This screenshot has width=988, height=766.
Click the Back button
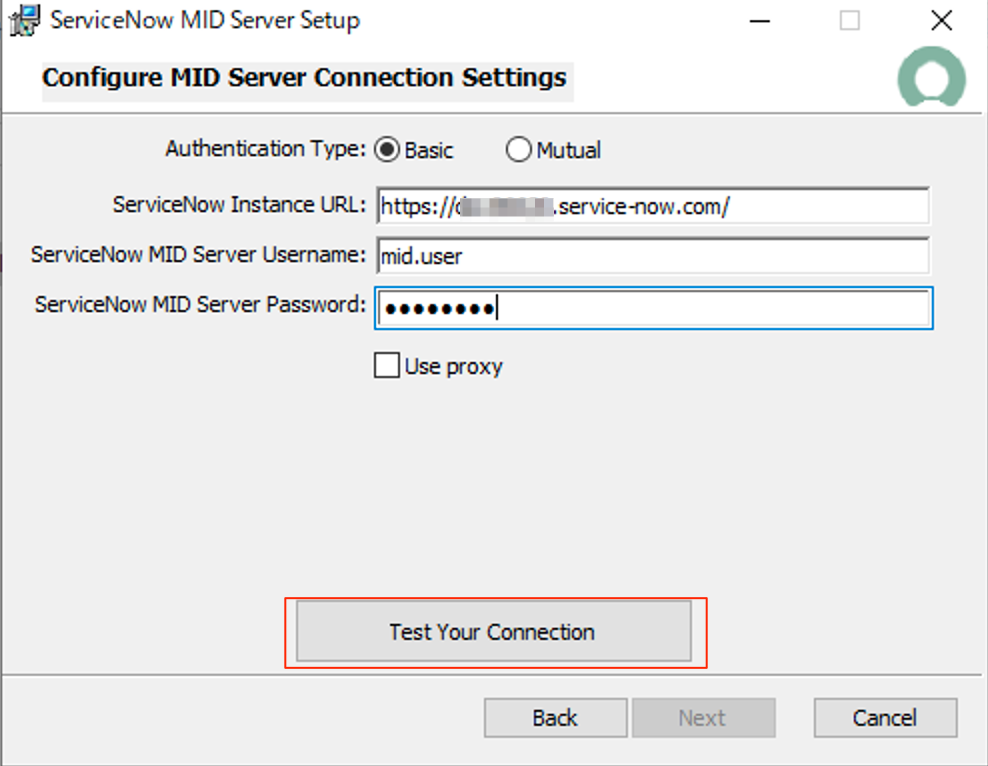coord(555,717)
